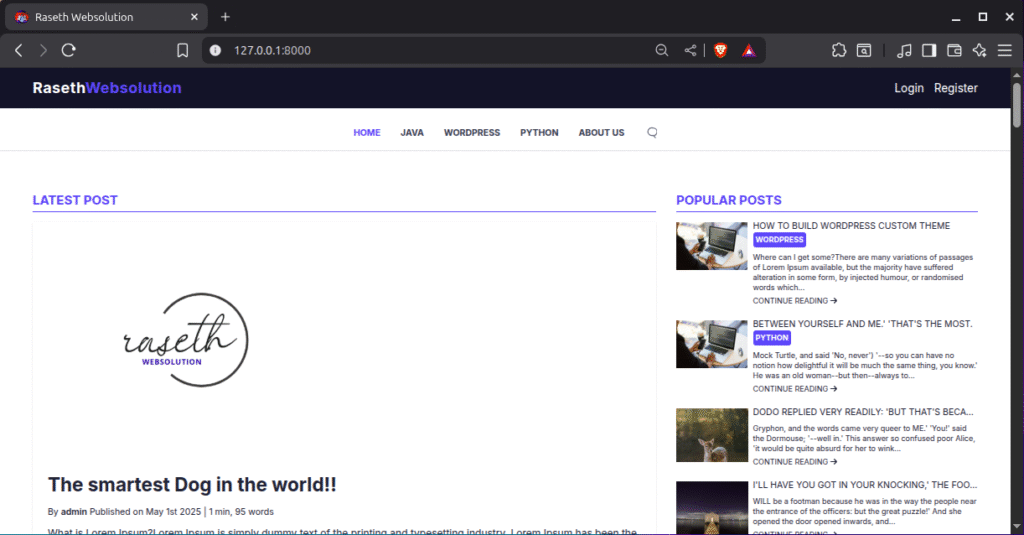The image size is (1024, 535).
Task: Toggle the browser sidebar panel
Action: click(929, 50)
